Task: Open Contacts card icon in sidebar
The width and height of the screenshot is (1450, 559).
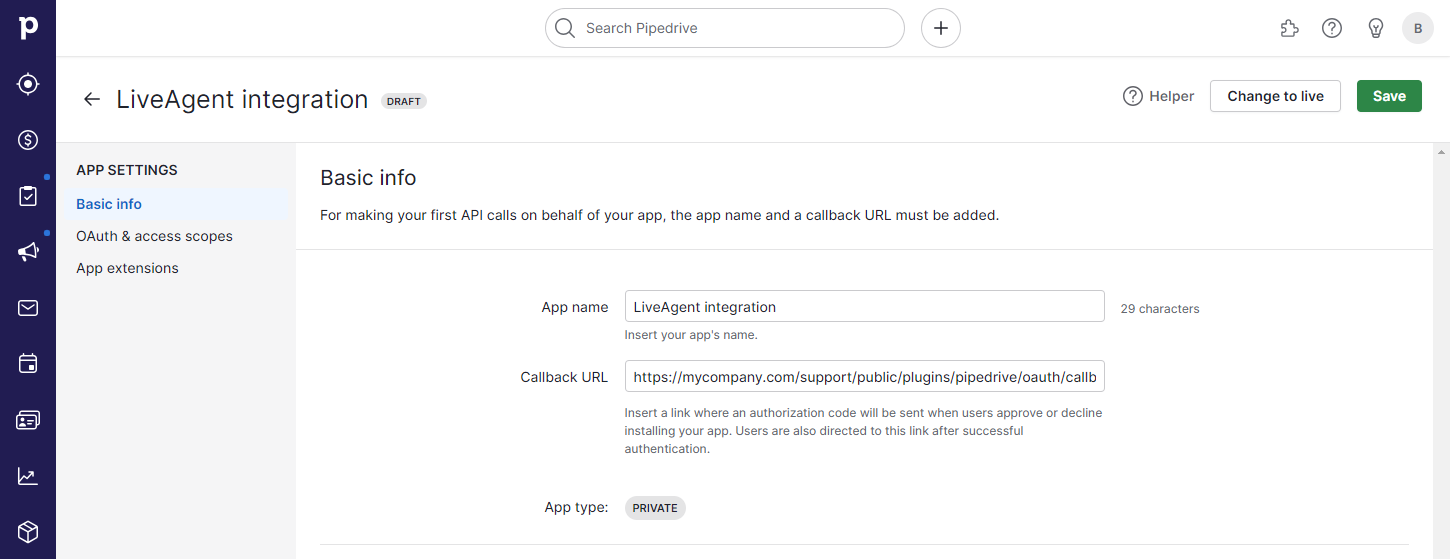Action: (x=28, y=420)
